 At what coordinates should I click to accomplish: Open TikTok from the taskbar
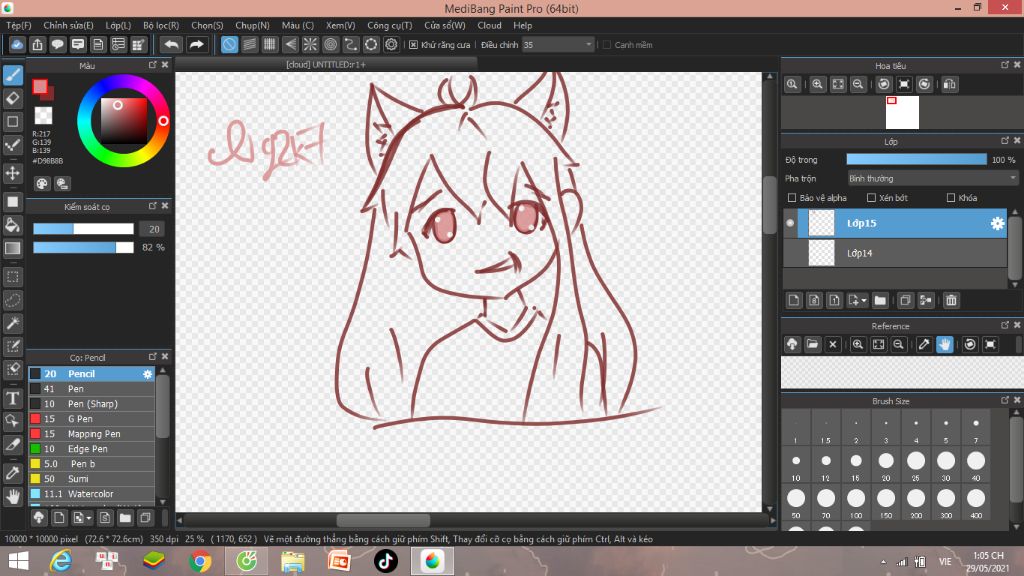coord(385,561)
